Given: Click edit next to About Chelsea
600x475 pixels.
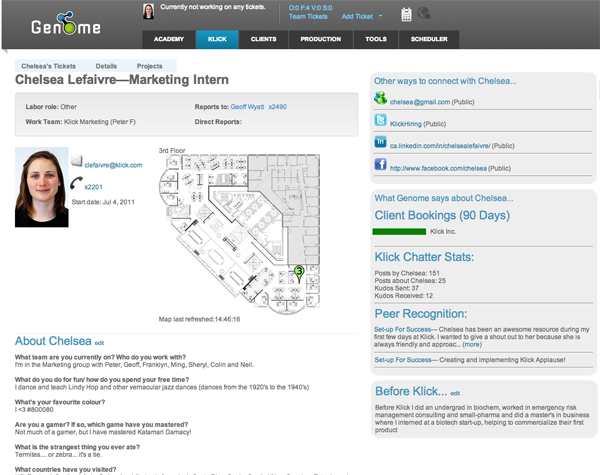Looking at the screenshot, I should [99, 343].
